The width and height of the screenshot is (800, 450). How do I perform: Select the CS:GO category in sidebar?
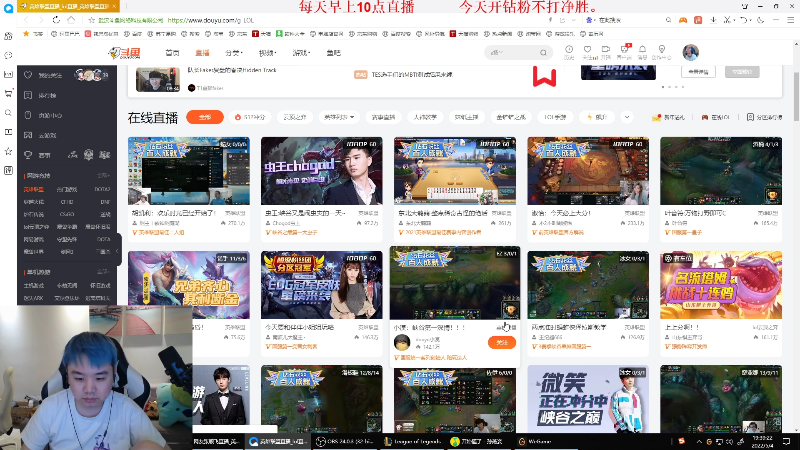click(x=67, y=214)
